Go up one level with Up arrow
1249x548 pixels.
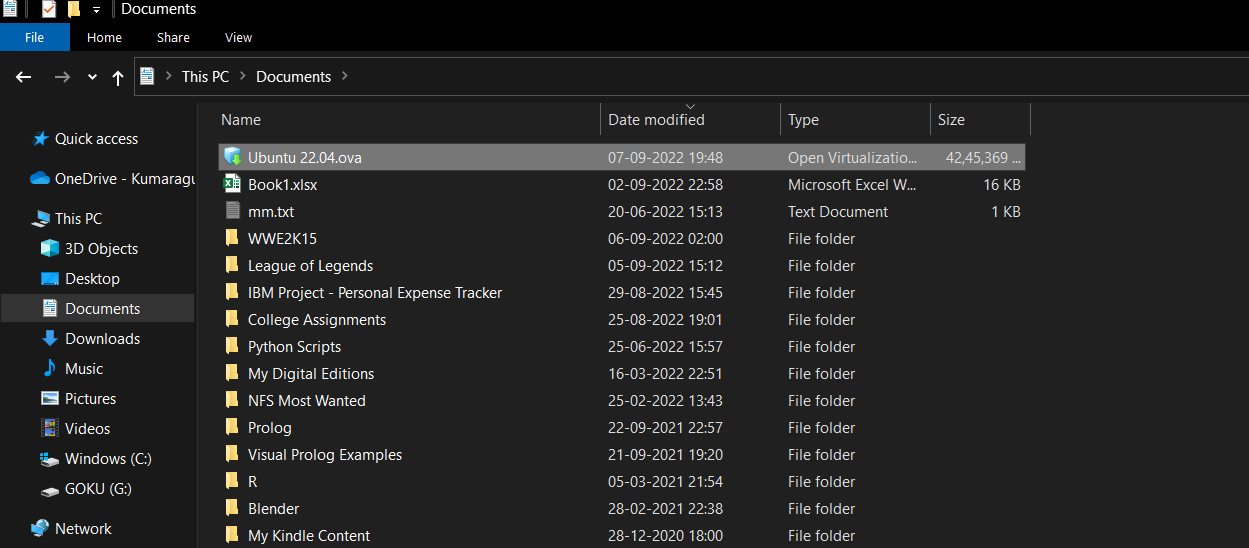click(x=118, y=77)
